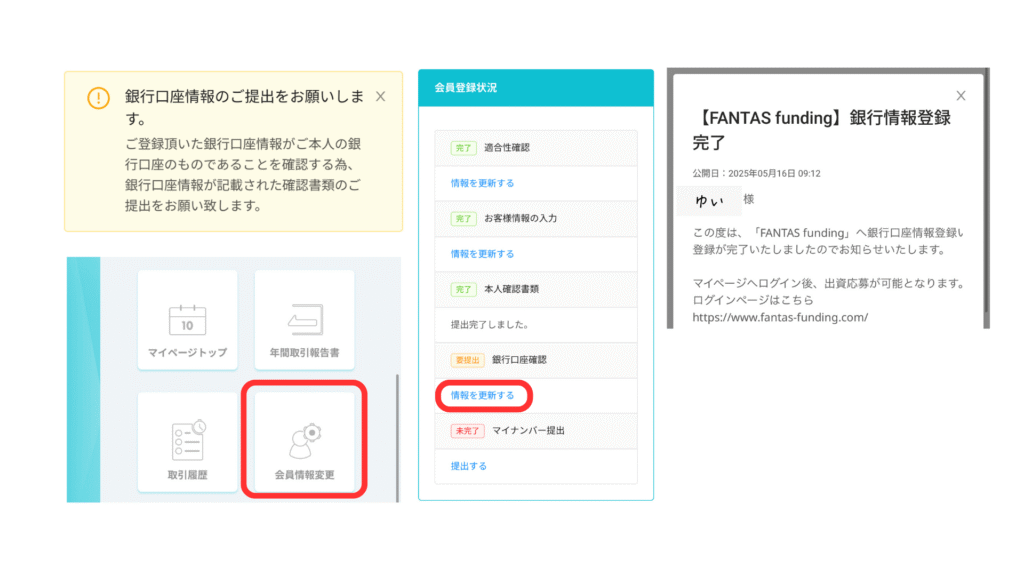The height and width of the screenshot is (576, 1024).
Task: Click the 適合性確認 row label
Action: [x=507, y=148]
